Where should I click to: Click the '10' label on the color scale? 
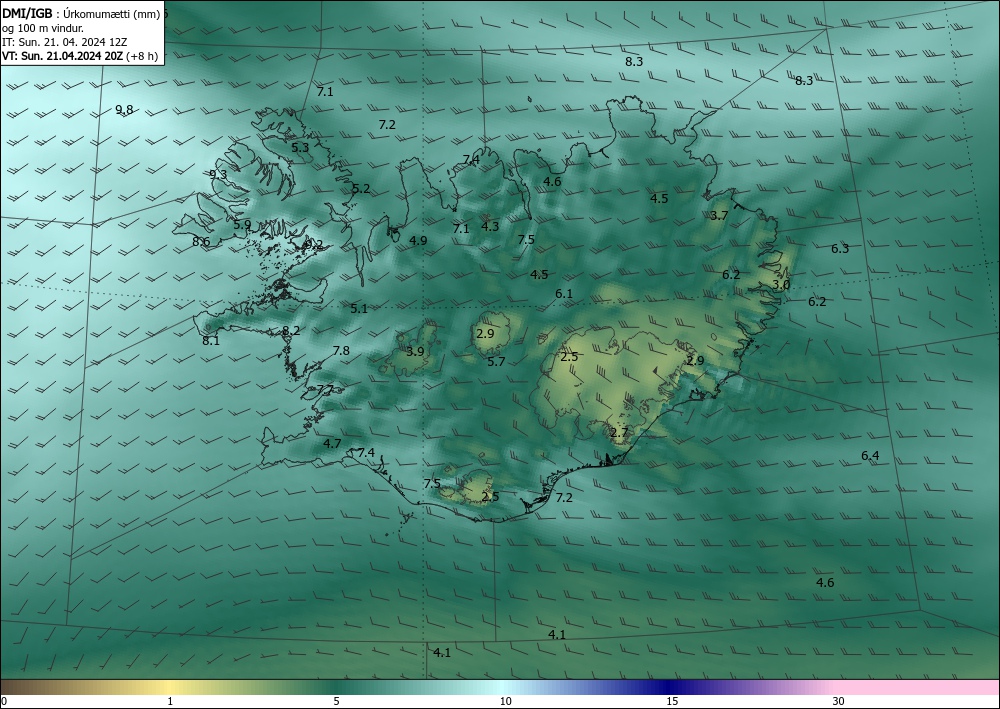click(x=506, y=701)
